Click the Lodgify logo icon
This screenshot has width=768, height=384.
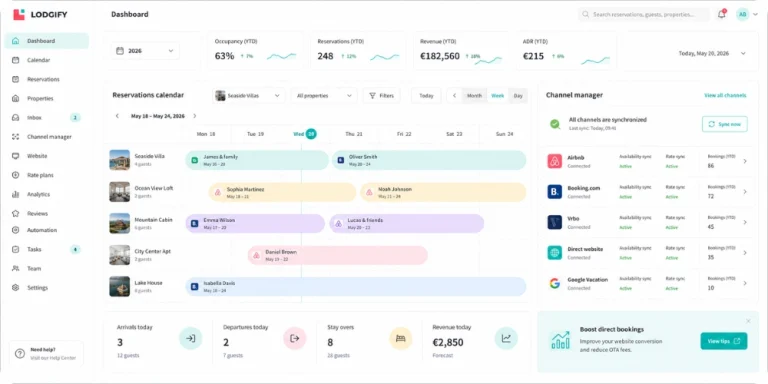click(19, 15)
